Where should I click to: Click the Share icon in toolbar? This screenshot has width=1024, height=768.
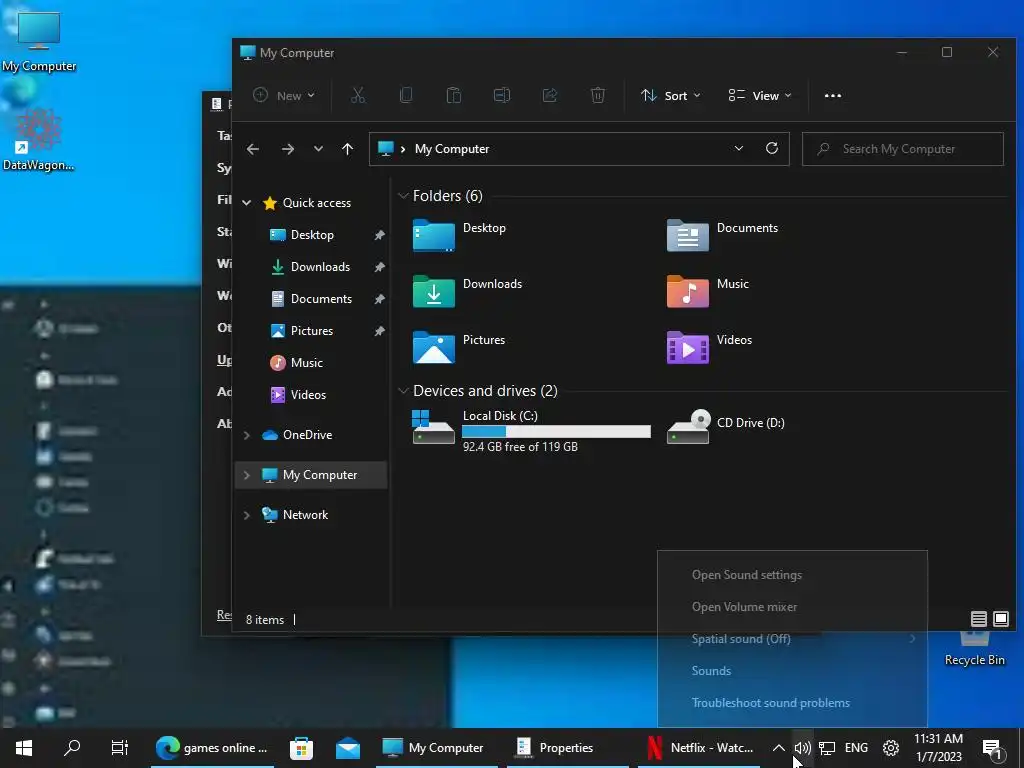pyautogui.click(x=550, y=95)
